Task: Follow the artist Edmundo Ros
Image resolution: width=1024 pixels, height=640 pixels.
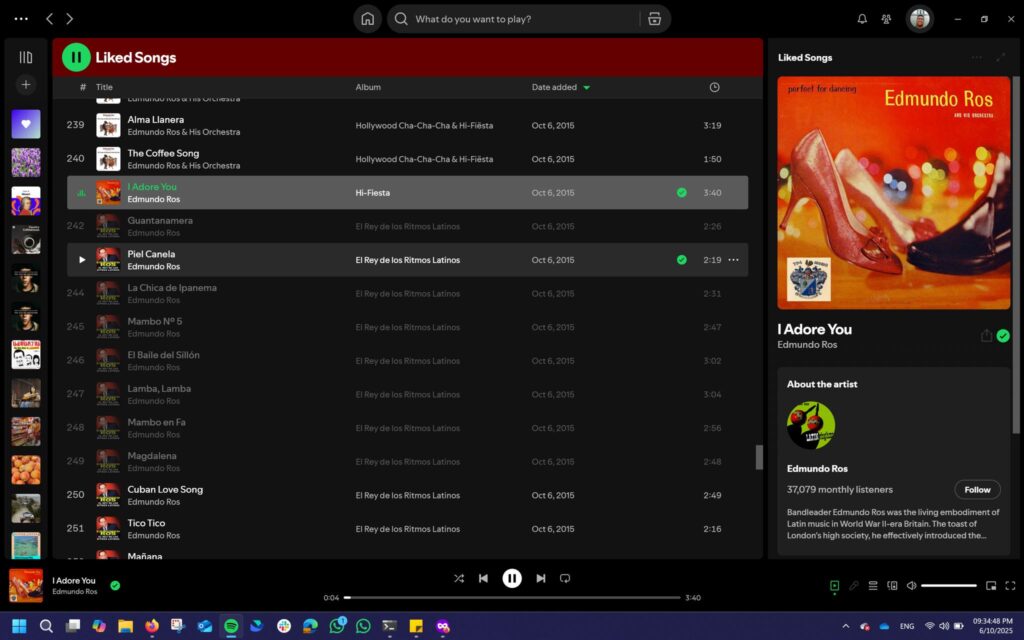Action: click(977, 489)
